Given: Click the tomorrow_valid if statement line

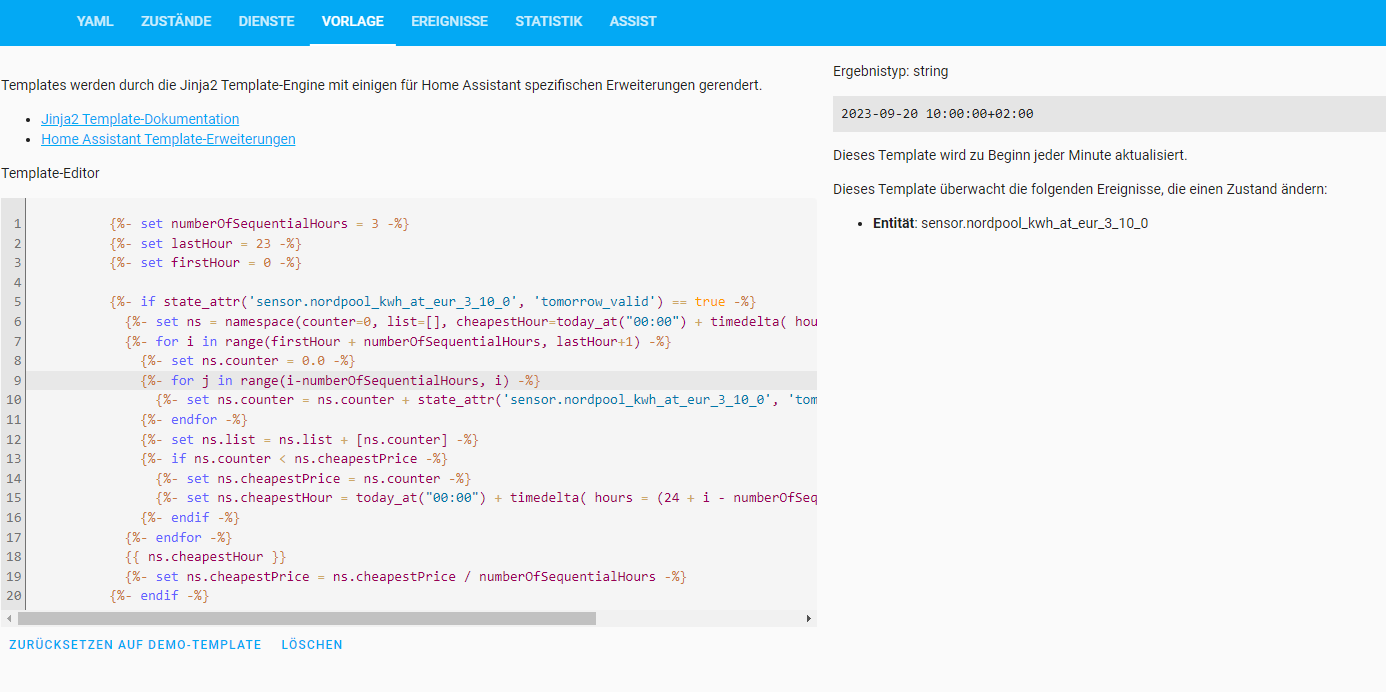Looking at the screenshot, I should tap(432, 302).
